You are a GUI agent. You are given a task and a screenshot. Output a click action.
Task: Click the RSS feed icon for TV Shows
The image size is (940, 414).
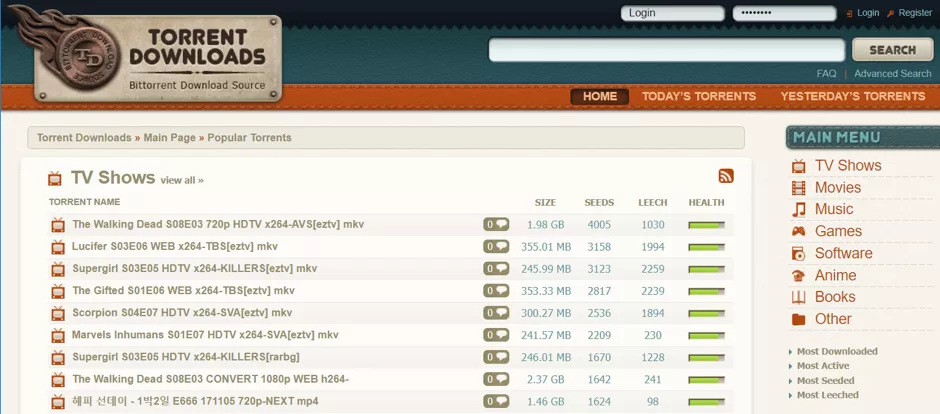[726, 176]
